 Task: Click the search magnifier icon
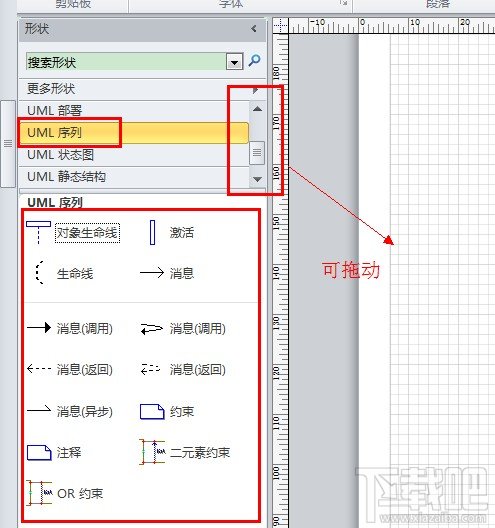(x=255, y=61)
